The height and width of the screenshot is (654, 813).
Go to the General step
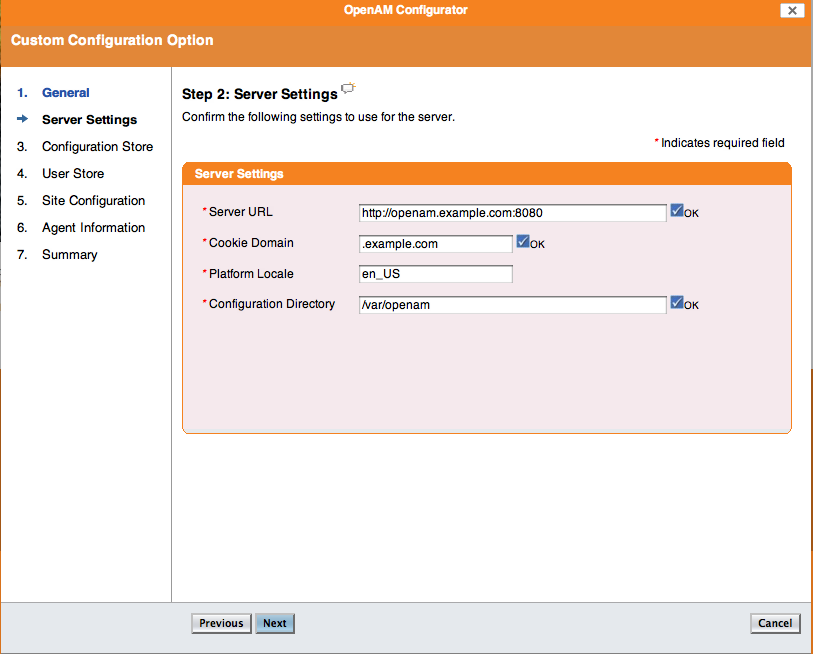66,93
